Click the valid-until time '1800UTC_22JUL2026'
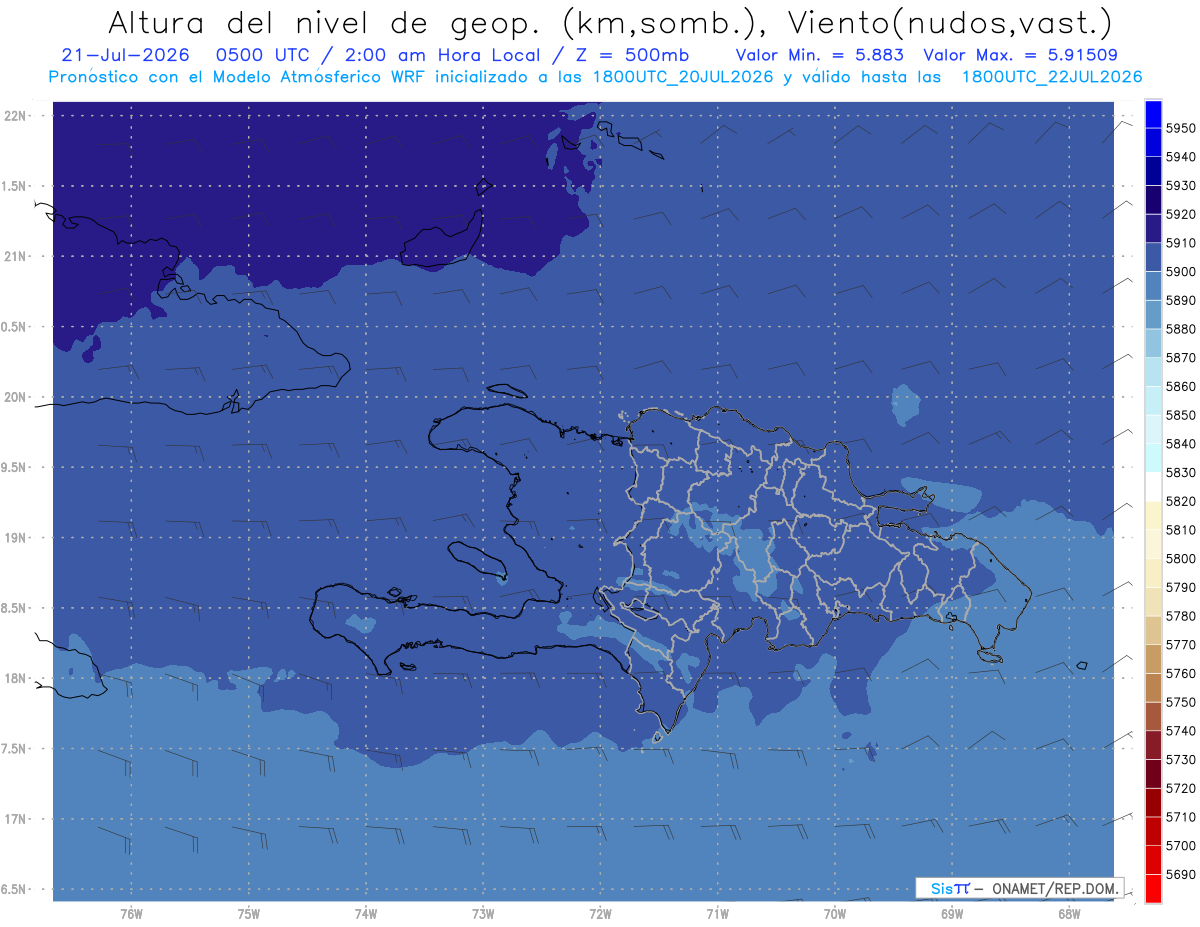This screenshot has width=1200, height=927. (x=1051, y=77)
